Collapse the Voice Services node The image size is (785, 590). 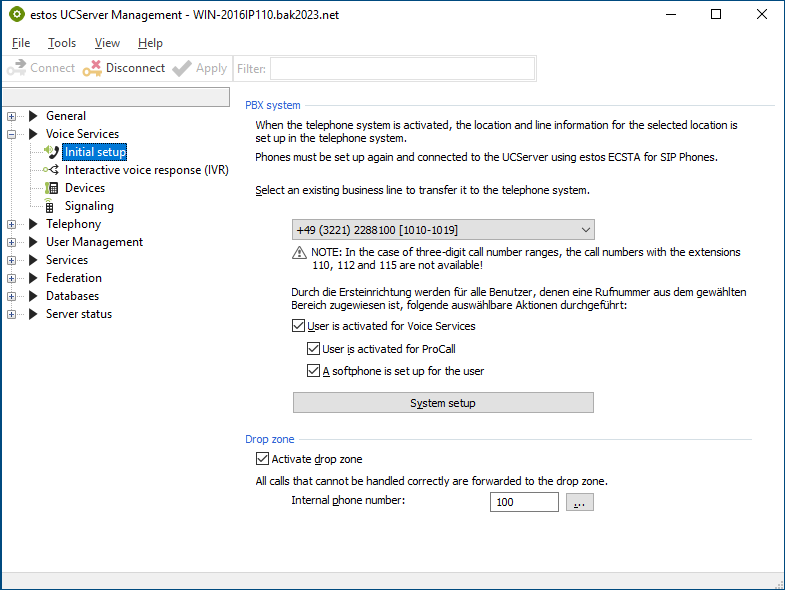[x=12, y=134]
